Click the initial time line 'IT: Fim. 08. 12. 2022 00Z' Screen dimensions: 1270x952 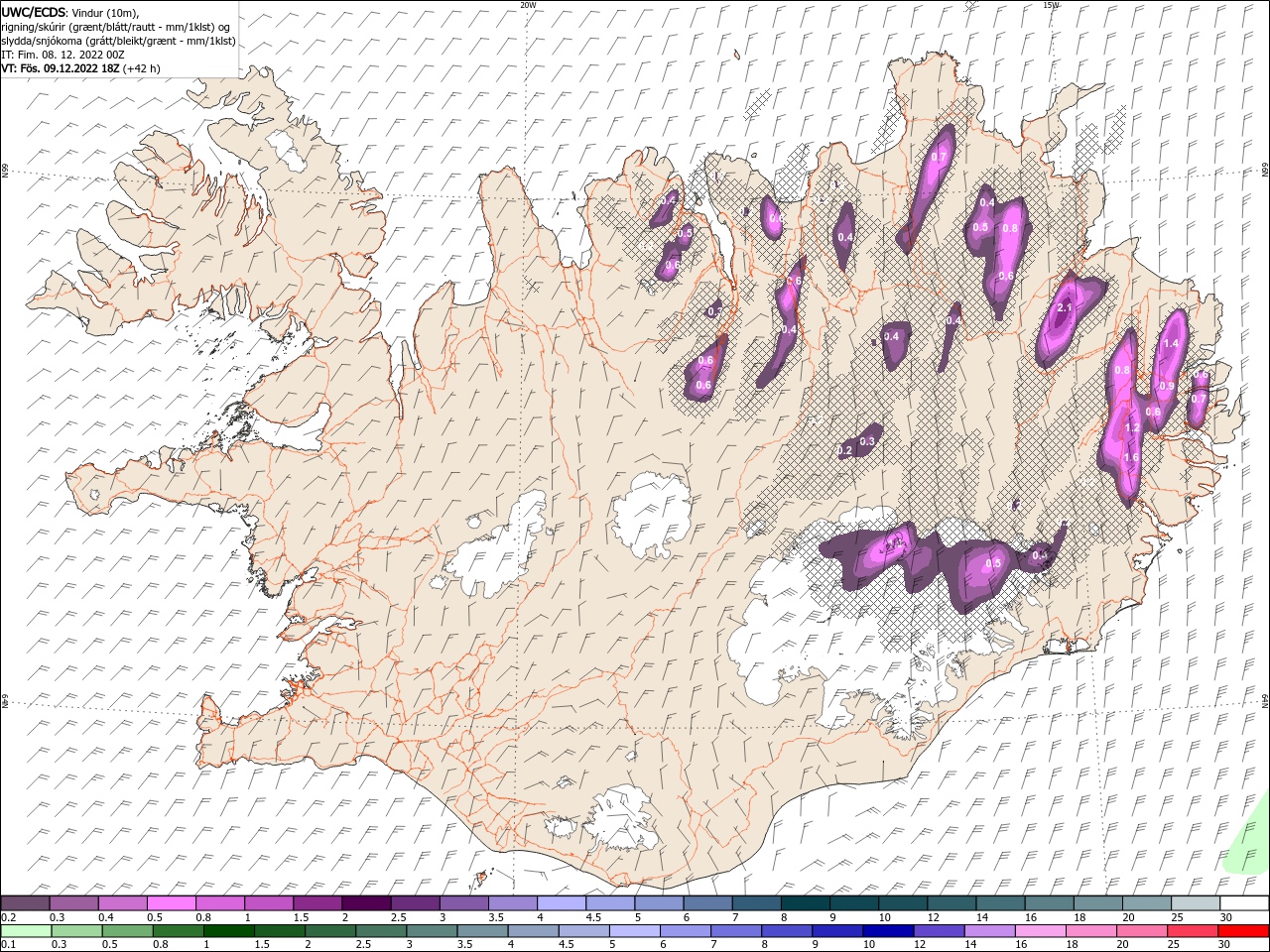click(x=63, y=55)
